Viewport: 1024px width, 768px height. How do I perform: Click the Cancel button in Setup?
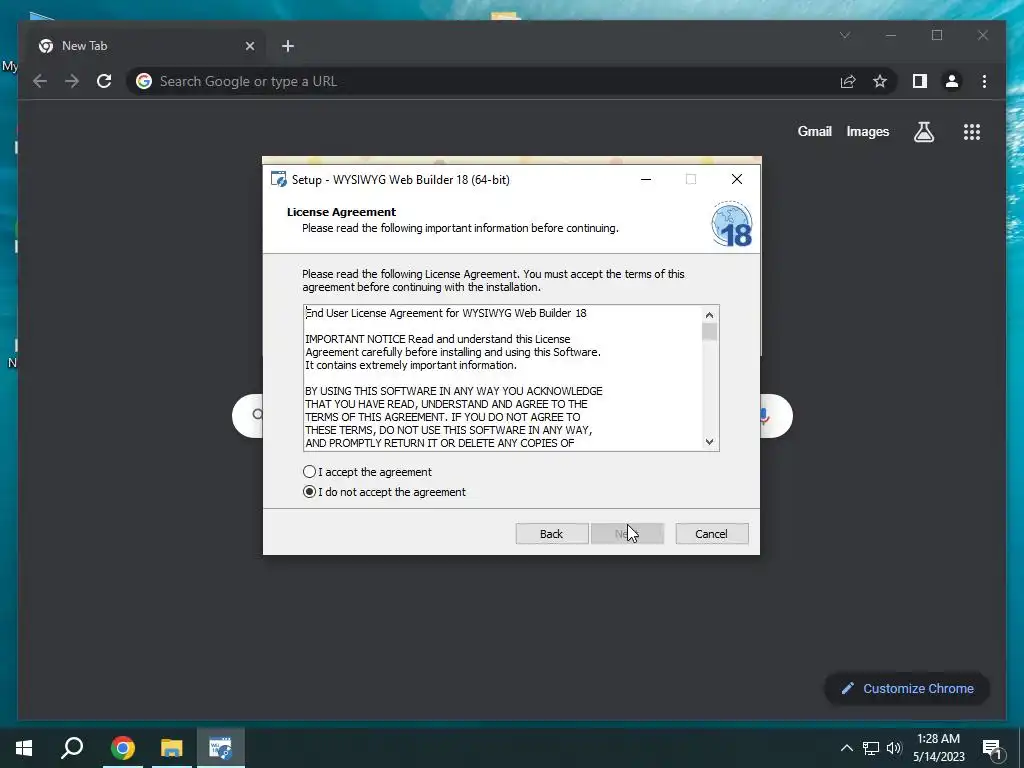(711, 534)
